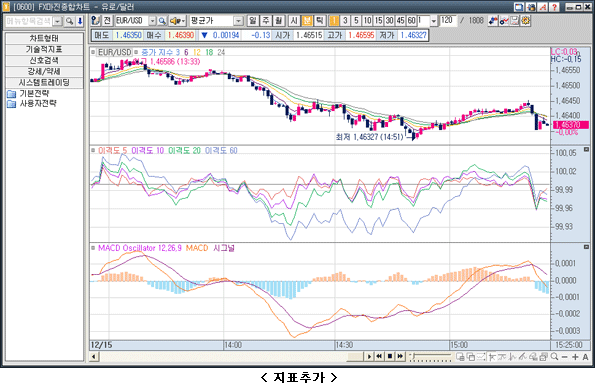Click the bar count field showing 120
Image resolution: width=595 pixels, height=387 pixels.
tap(448, 20)
